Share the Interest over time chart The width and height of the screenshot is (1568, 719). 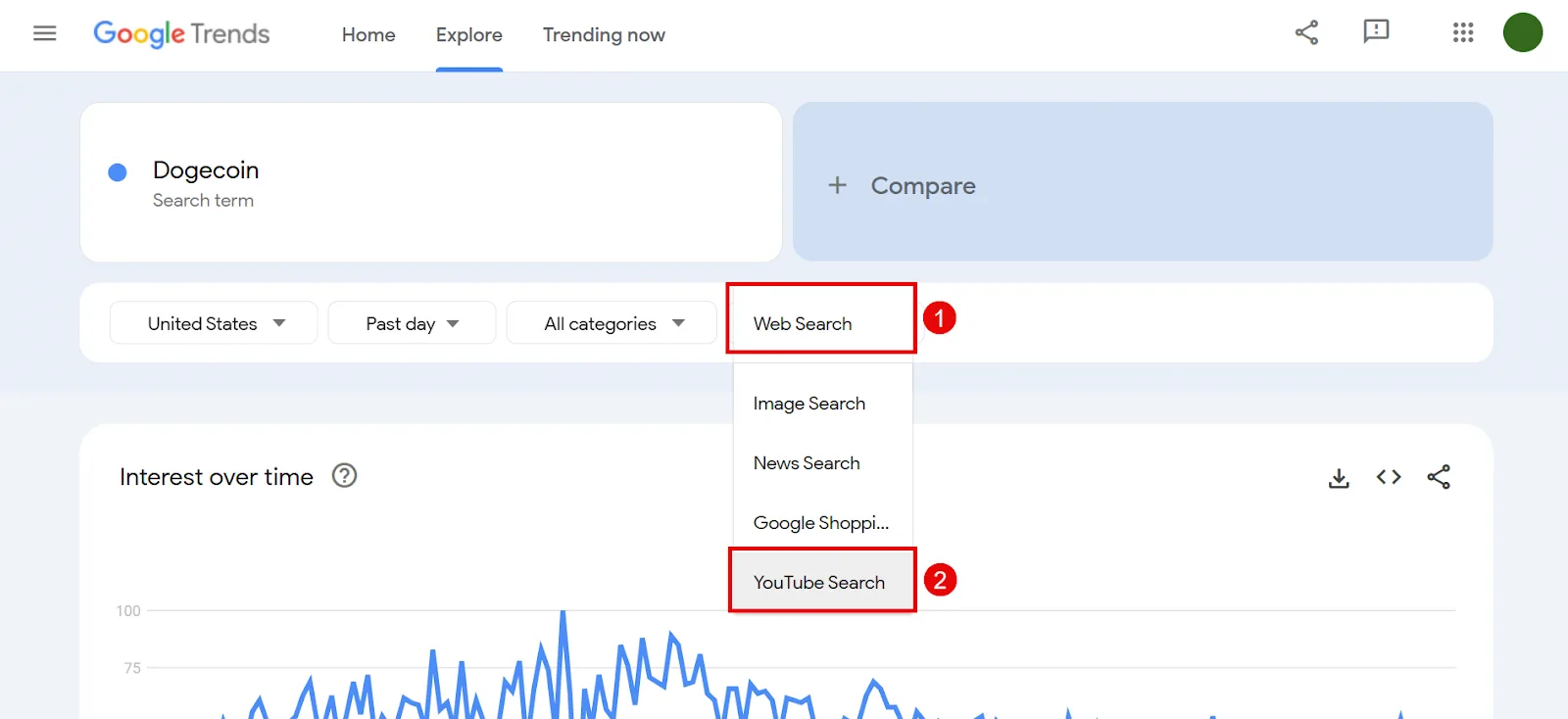click(x=1439, y=477)
